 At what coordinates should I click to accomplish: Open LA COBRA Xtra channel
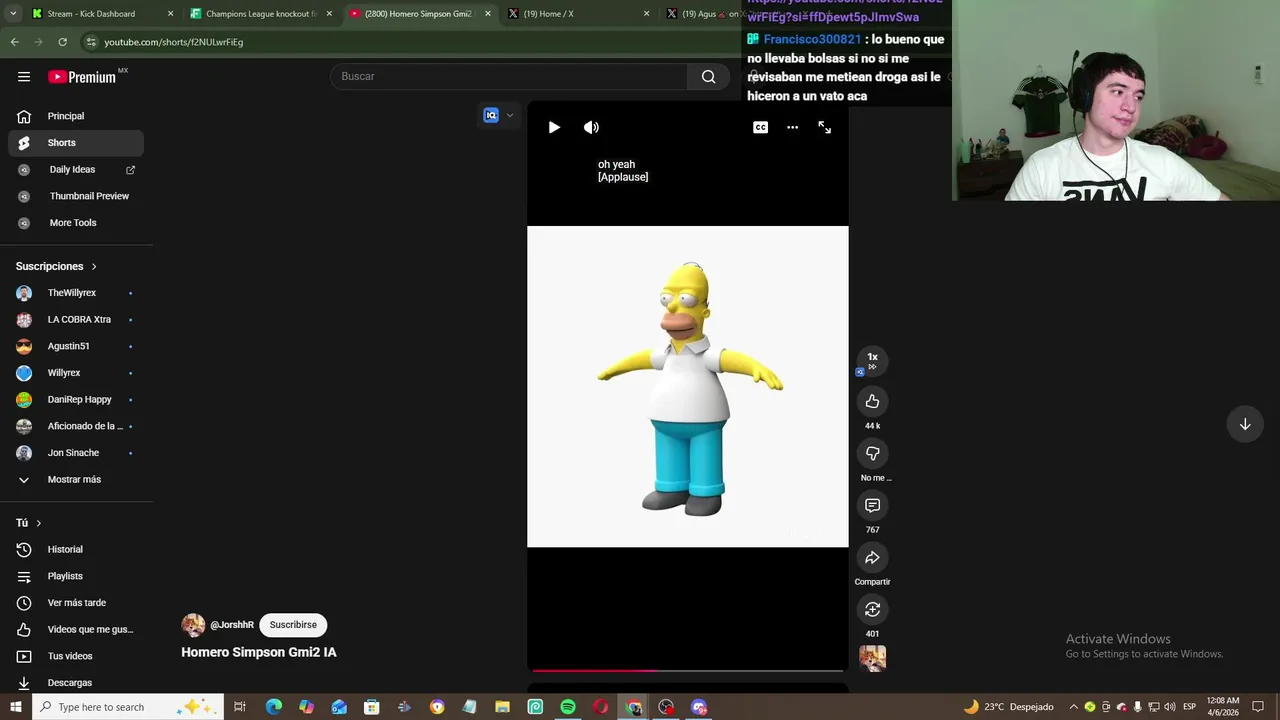(76, 319)
